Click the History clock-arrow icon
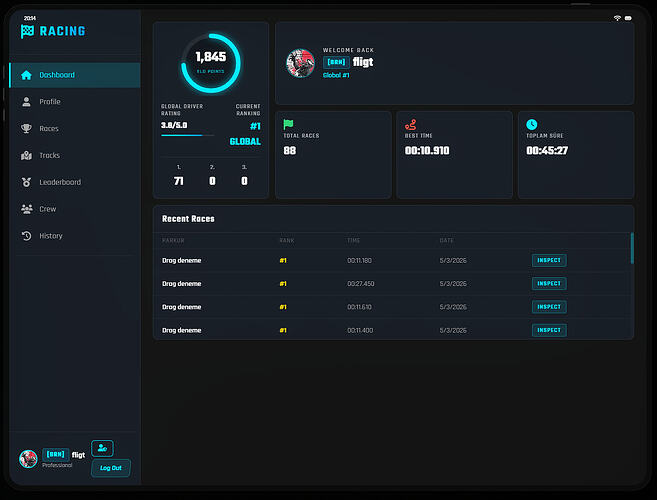The image size is (657, 500). (x=26, y=236)
